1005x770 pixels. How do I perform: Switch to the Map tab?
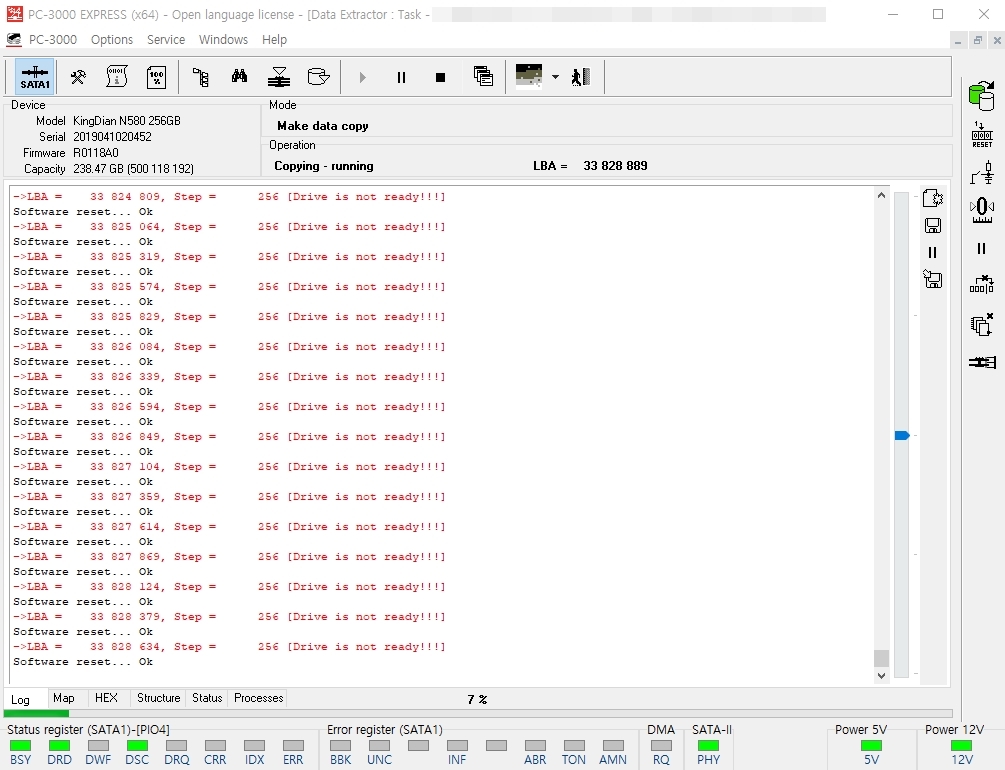[63, 698]
